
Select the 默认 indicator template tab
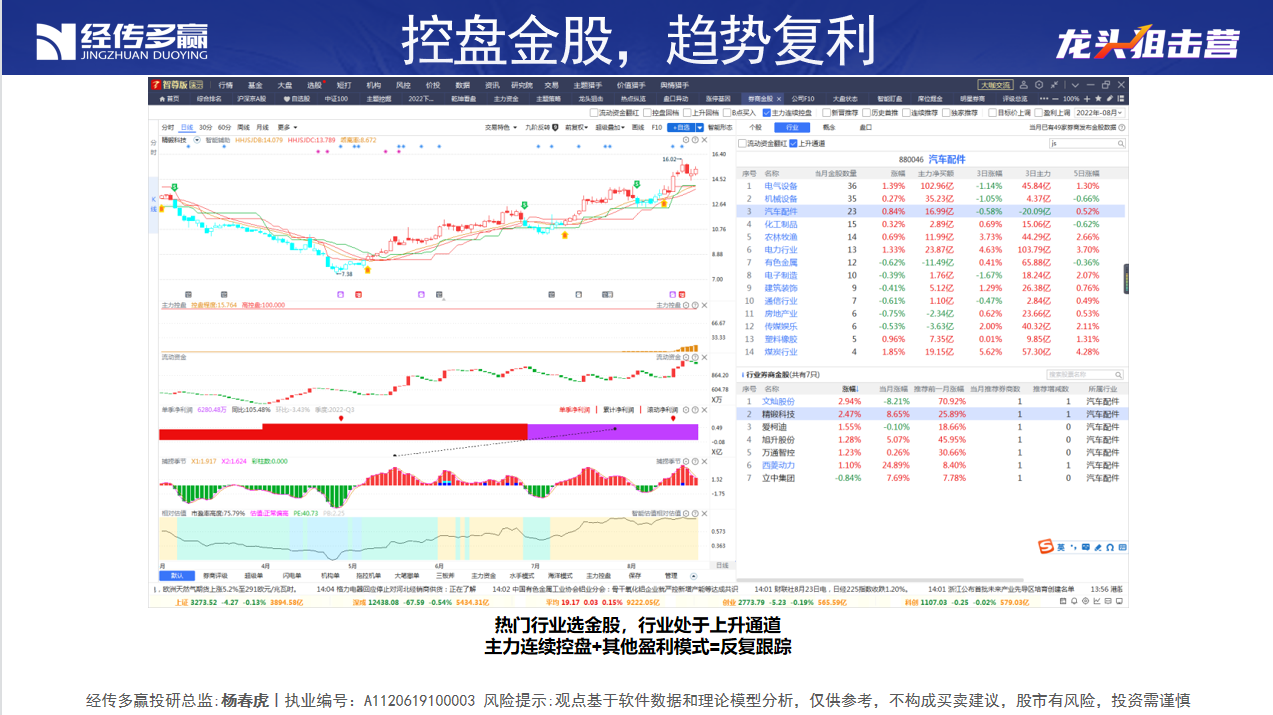pos(177,576)
